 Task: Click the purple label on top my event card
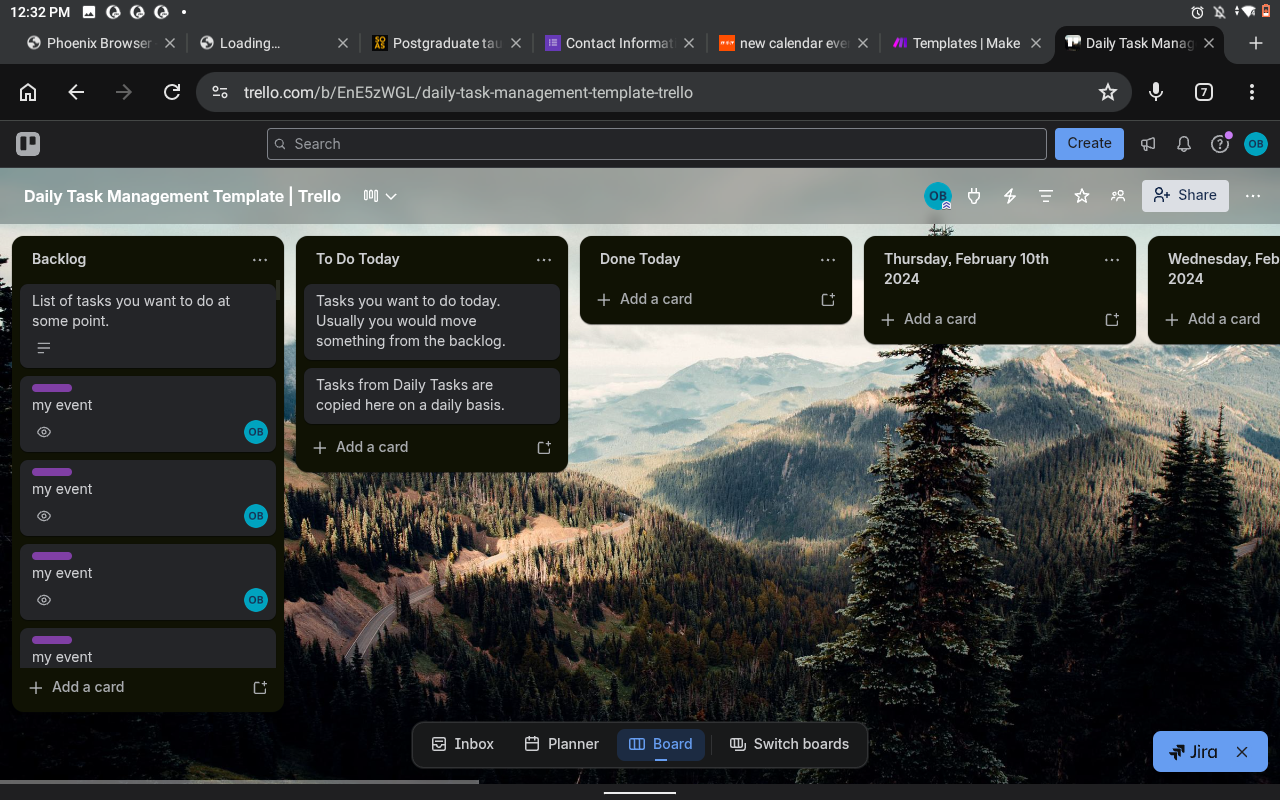coord(51,388)
